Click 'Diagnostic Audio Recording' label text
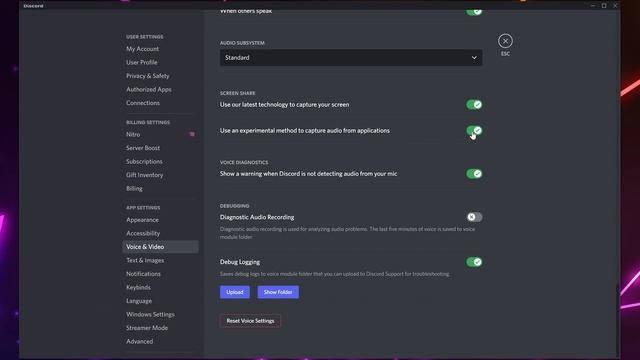This screenshot has height=360, width=640. (257, 217)
